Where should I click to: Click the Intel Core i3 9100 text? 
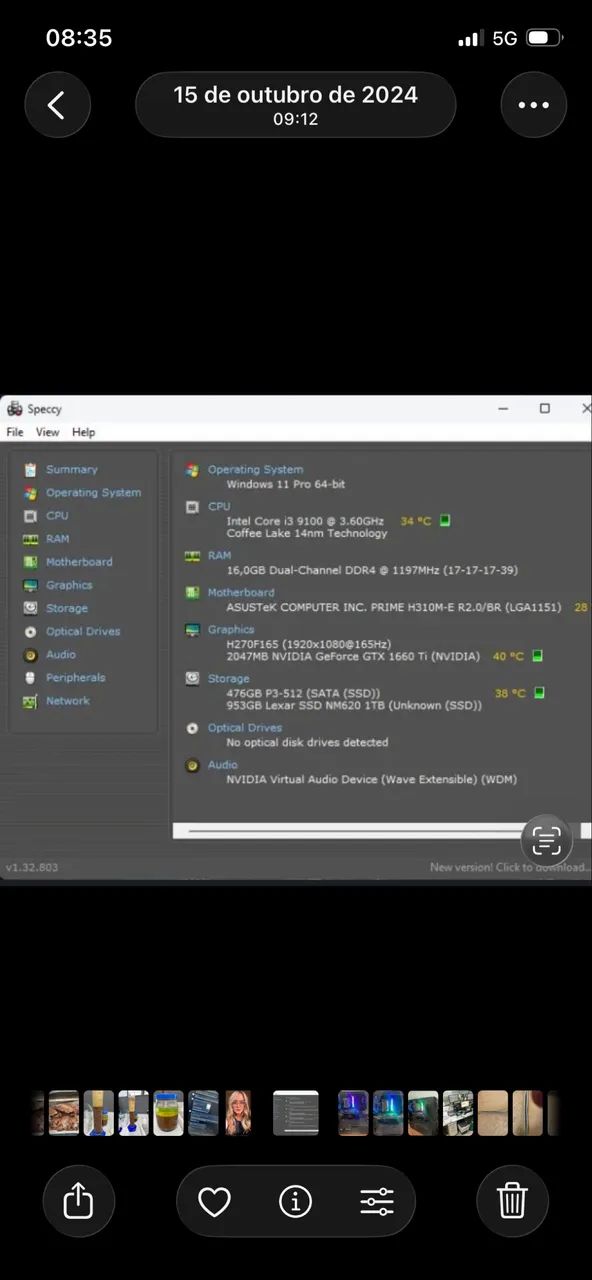pyautogui.click(x=305, y=520)
